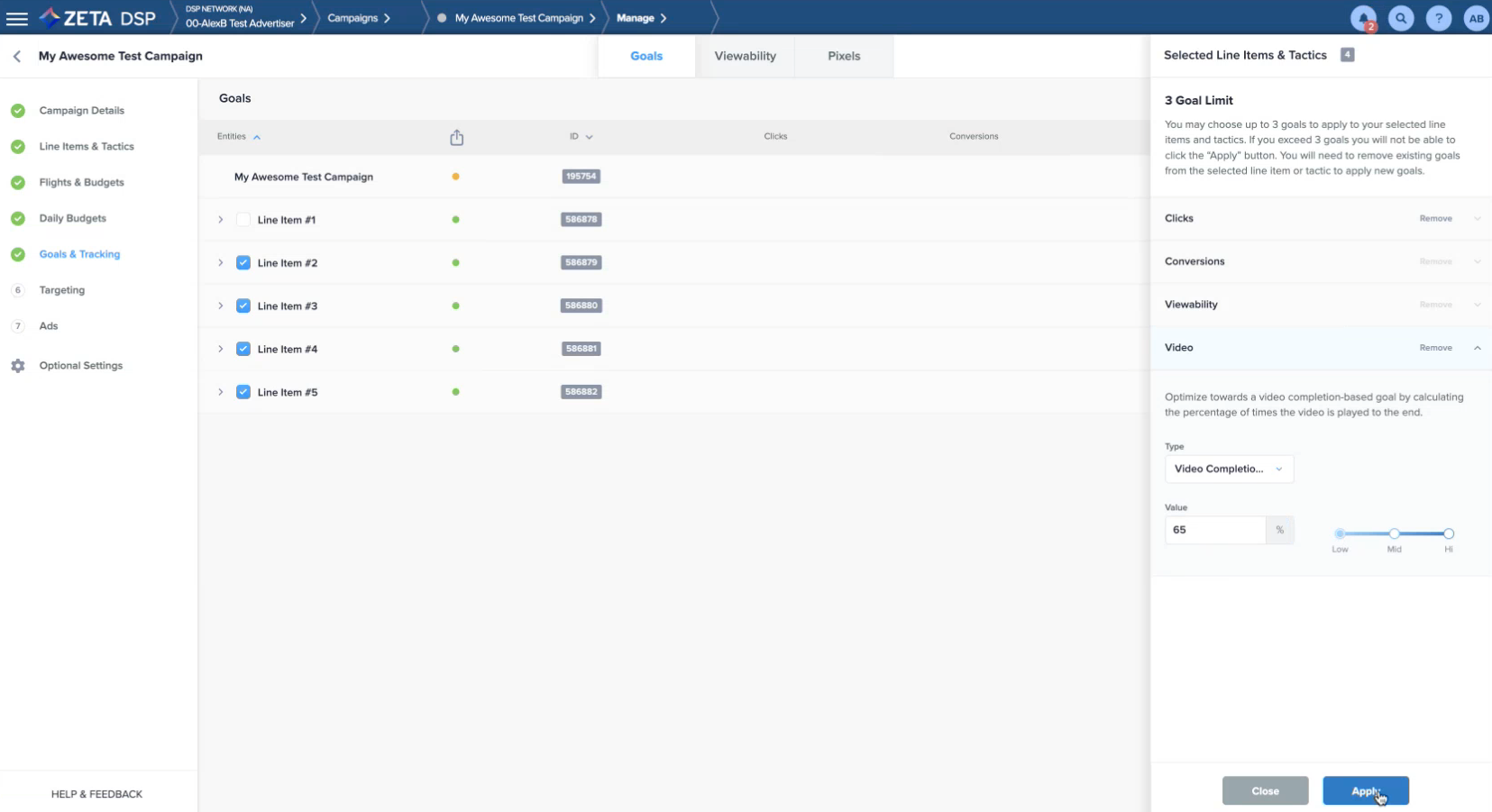Screen dimensions: 1492x812
Task: Expand the Line Item #3 row
Action: pyautogui.click(x=220, y=306)
